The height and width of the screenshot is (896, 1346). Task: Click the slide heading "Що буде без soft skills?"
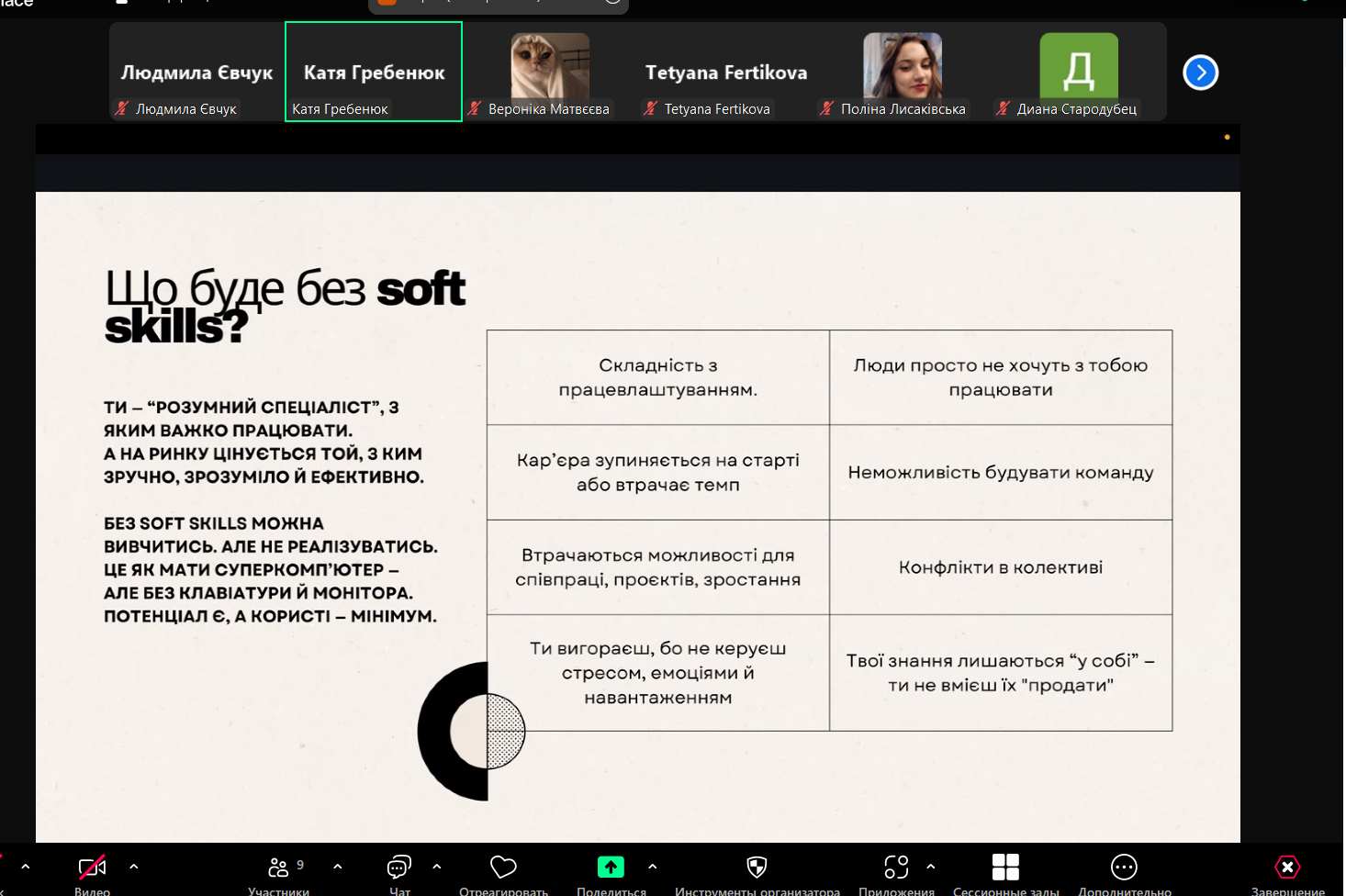coord(286,307)
